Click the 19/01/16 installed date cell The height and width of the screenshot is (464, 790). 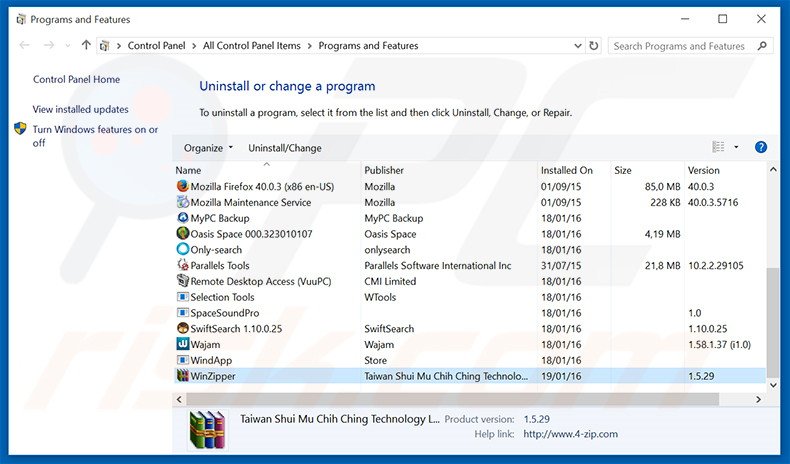point(561,376)
